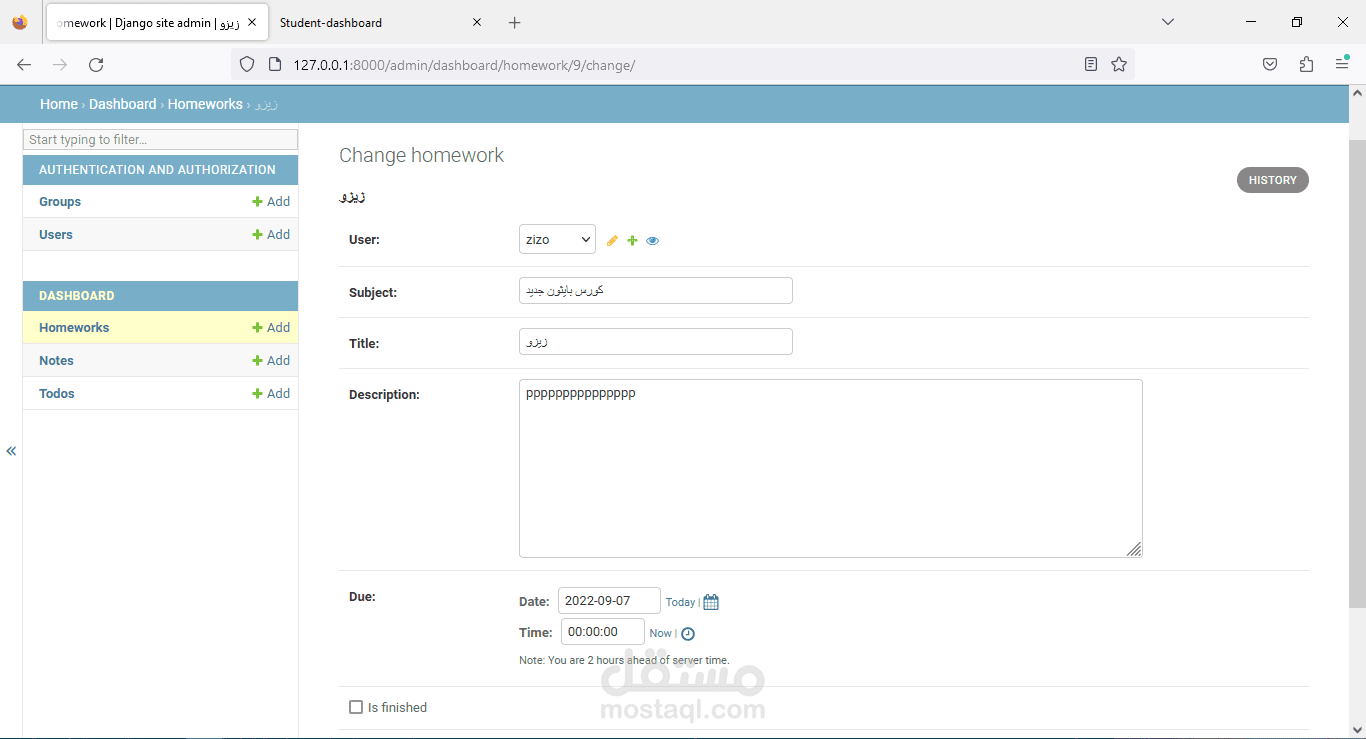Open browser extensions icon

(1306, 64)
